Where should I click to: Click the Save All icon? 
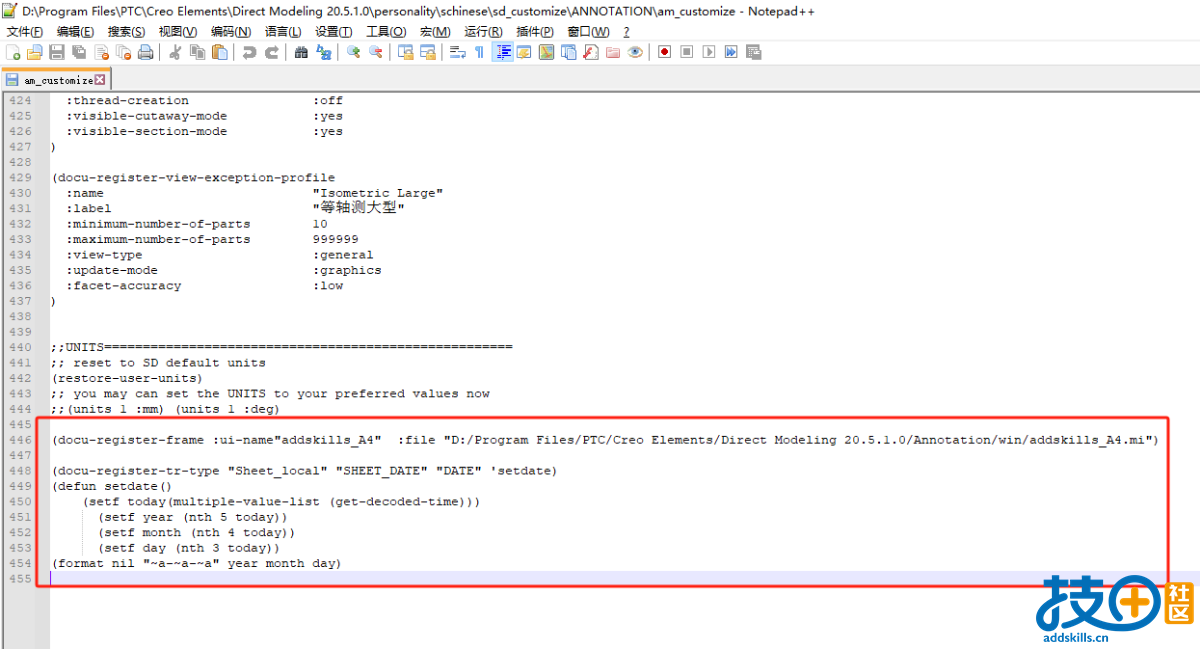coord(79,52)
